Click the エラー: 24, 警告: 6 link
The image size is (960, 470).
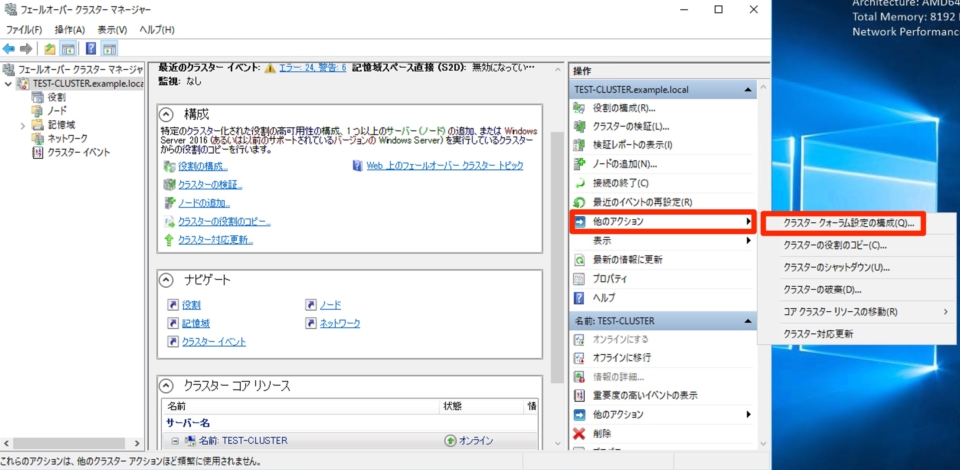[x=313, y=67]
